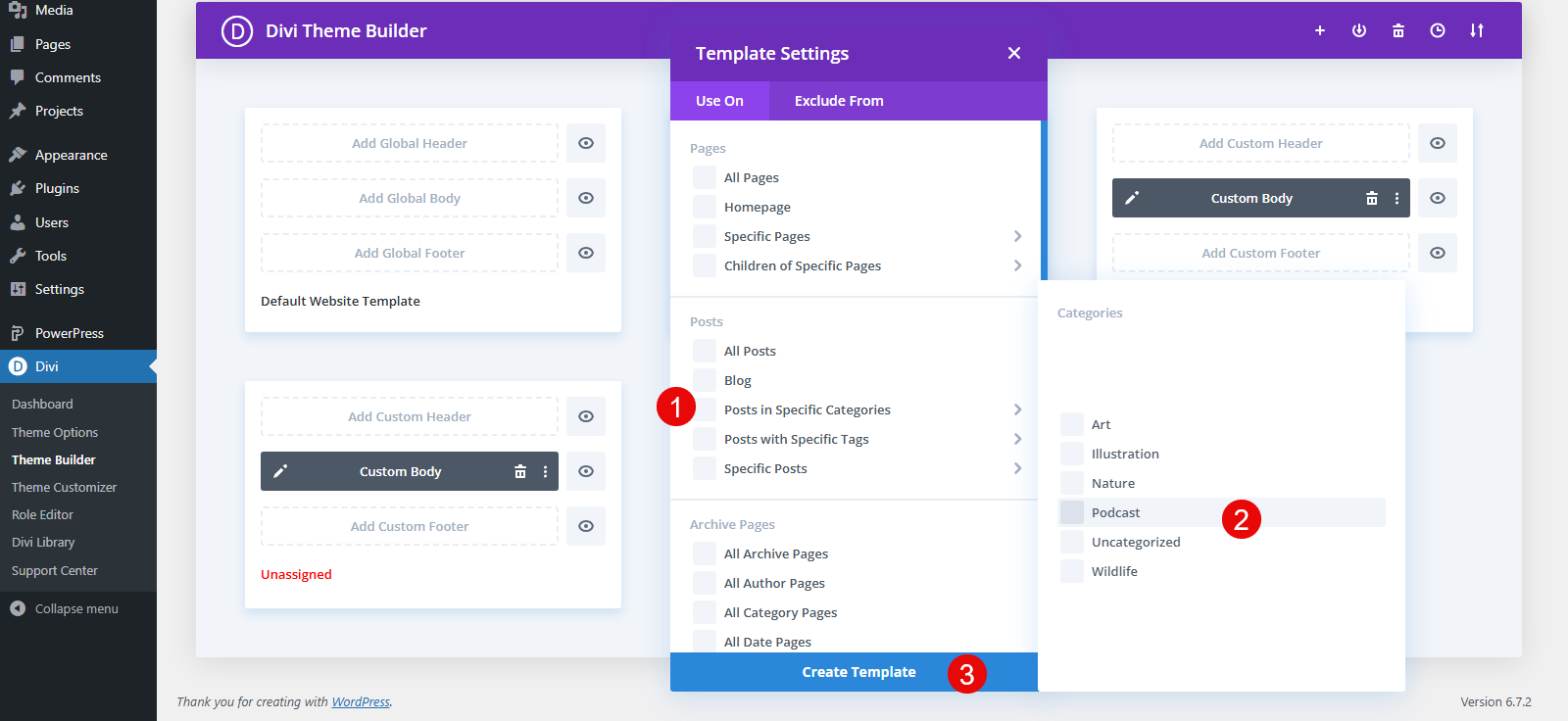Open left Custom Body three-dot options

pyautogui.click(x=546, y=471)
